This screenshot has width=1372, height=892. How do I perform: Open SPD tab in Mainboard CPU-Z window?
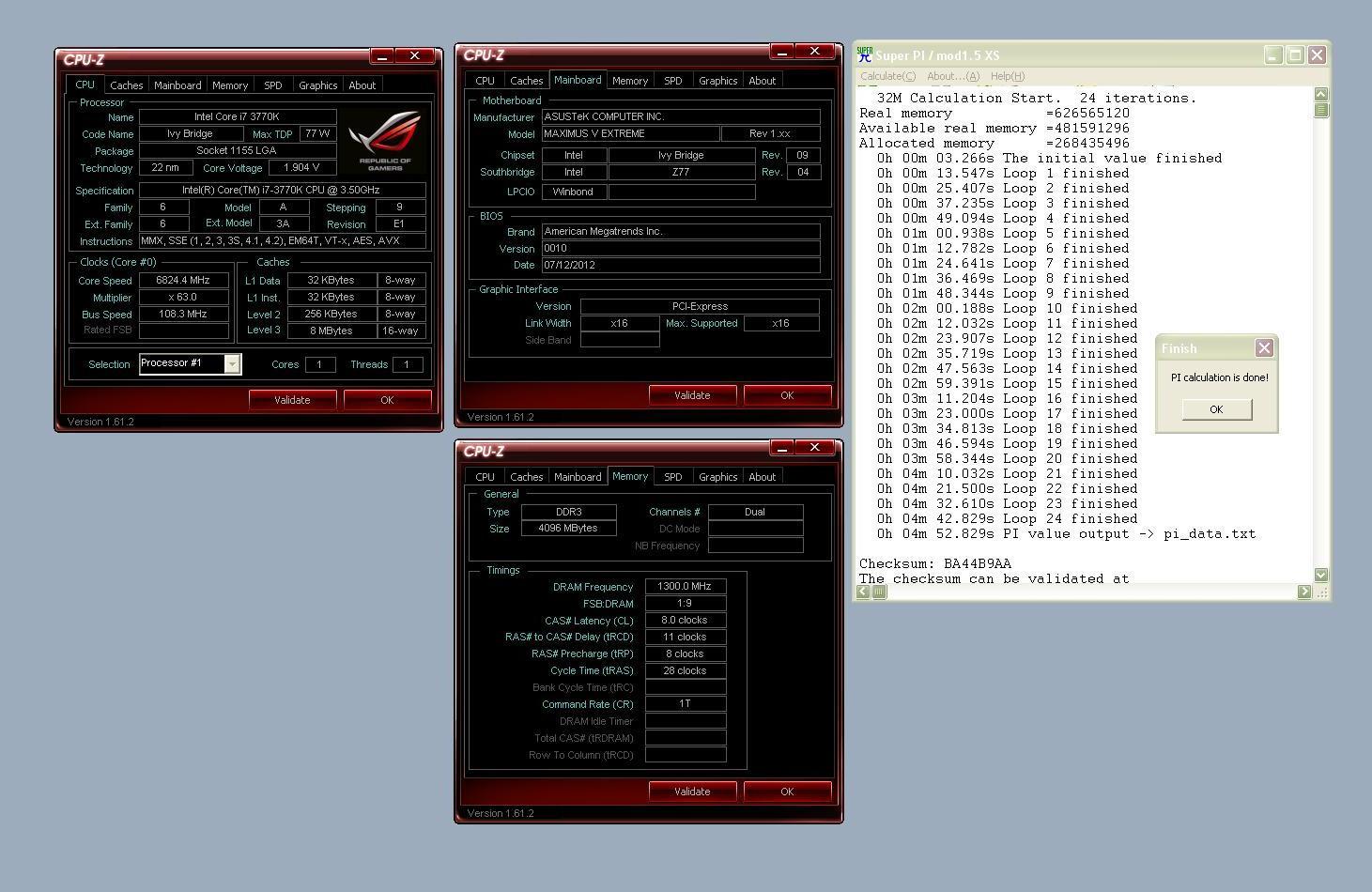click(x=672, y=81)
